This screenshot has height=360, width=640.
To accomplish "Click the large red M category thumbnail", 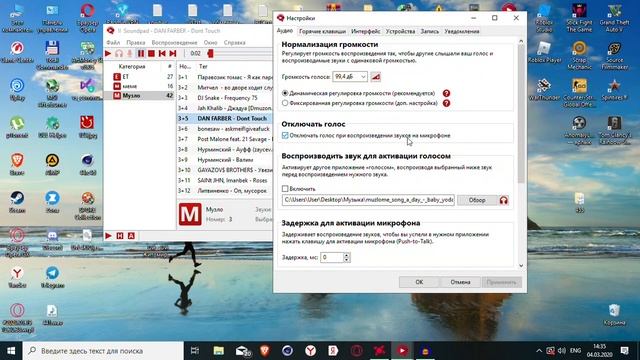I will pos(190,214).
